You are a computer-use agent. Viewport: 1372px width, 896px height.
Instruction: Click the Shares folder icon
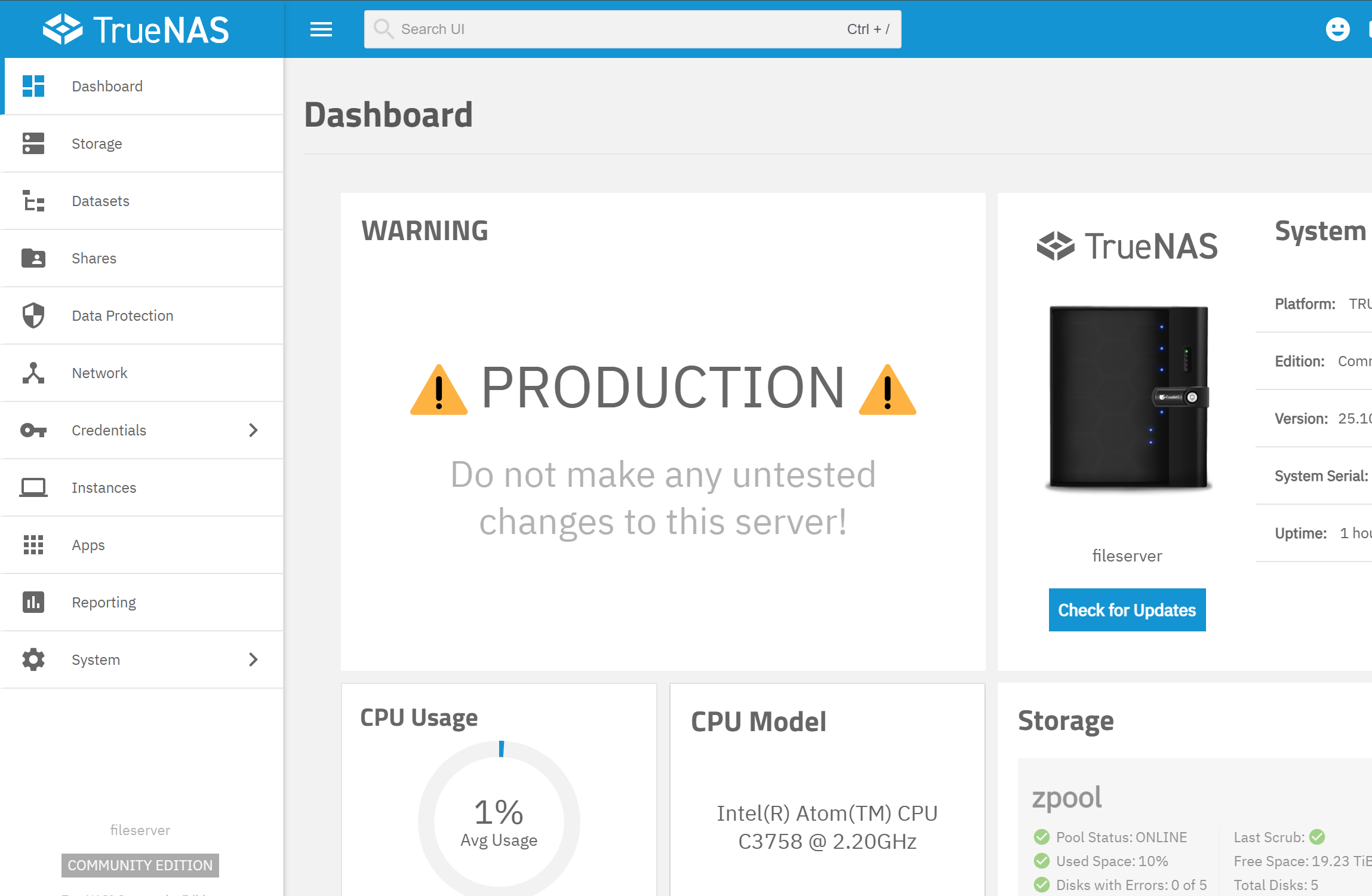click(33, 258)
